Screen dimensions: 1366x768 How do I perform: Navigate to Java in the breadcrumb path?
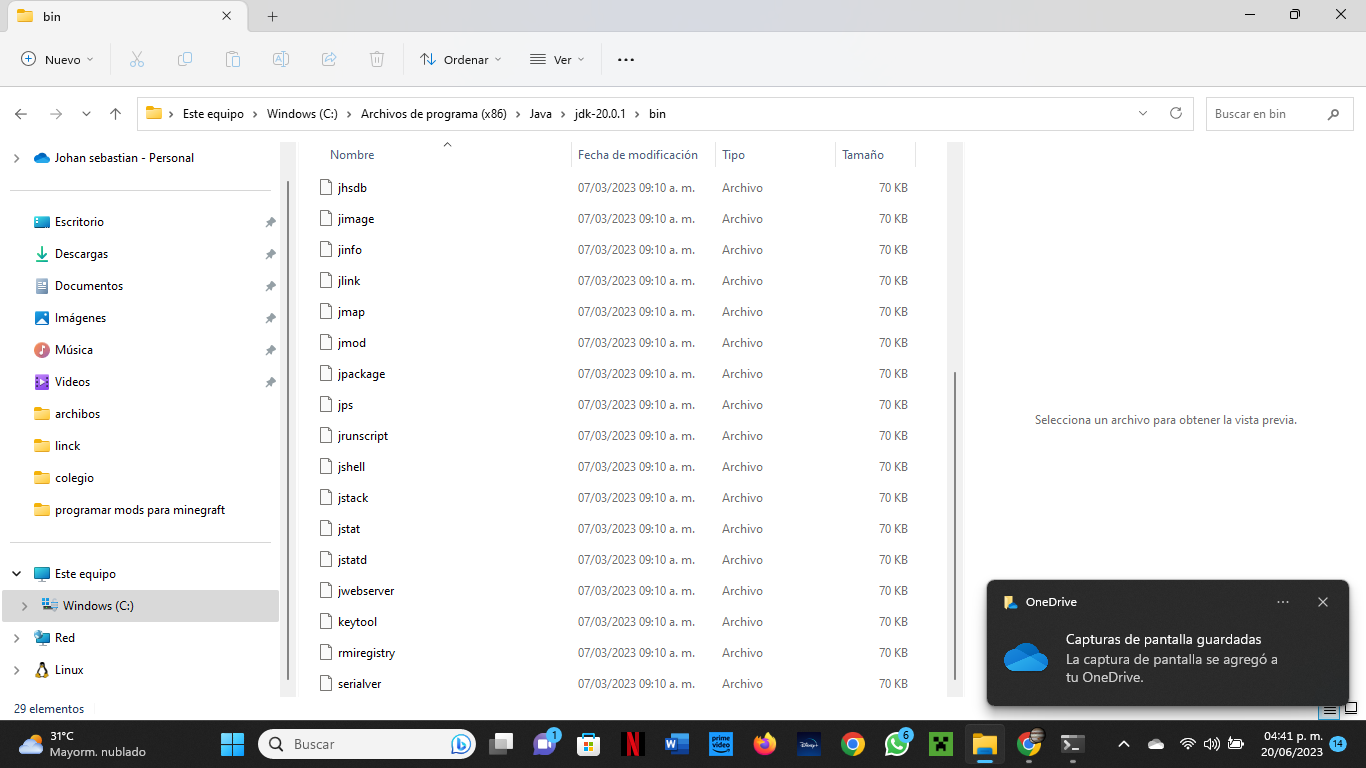540,114
